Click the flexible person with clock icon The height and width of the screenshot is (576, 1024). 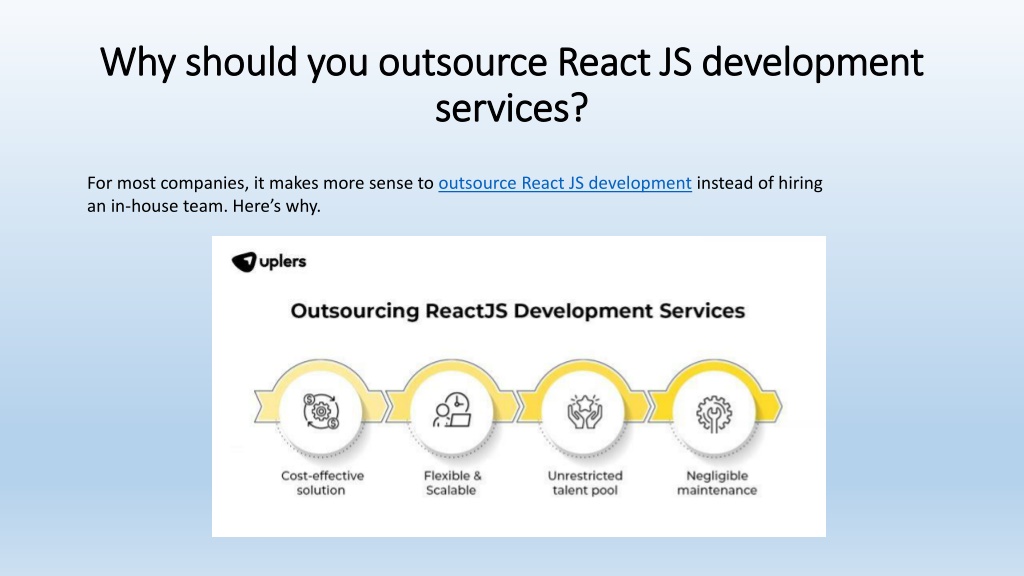click(452, 410)
